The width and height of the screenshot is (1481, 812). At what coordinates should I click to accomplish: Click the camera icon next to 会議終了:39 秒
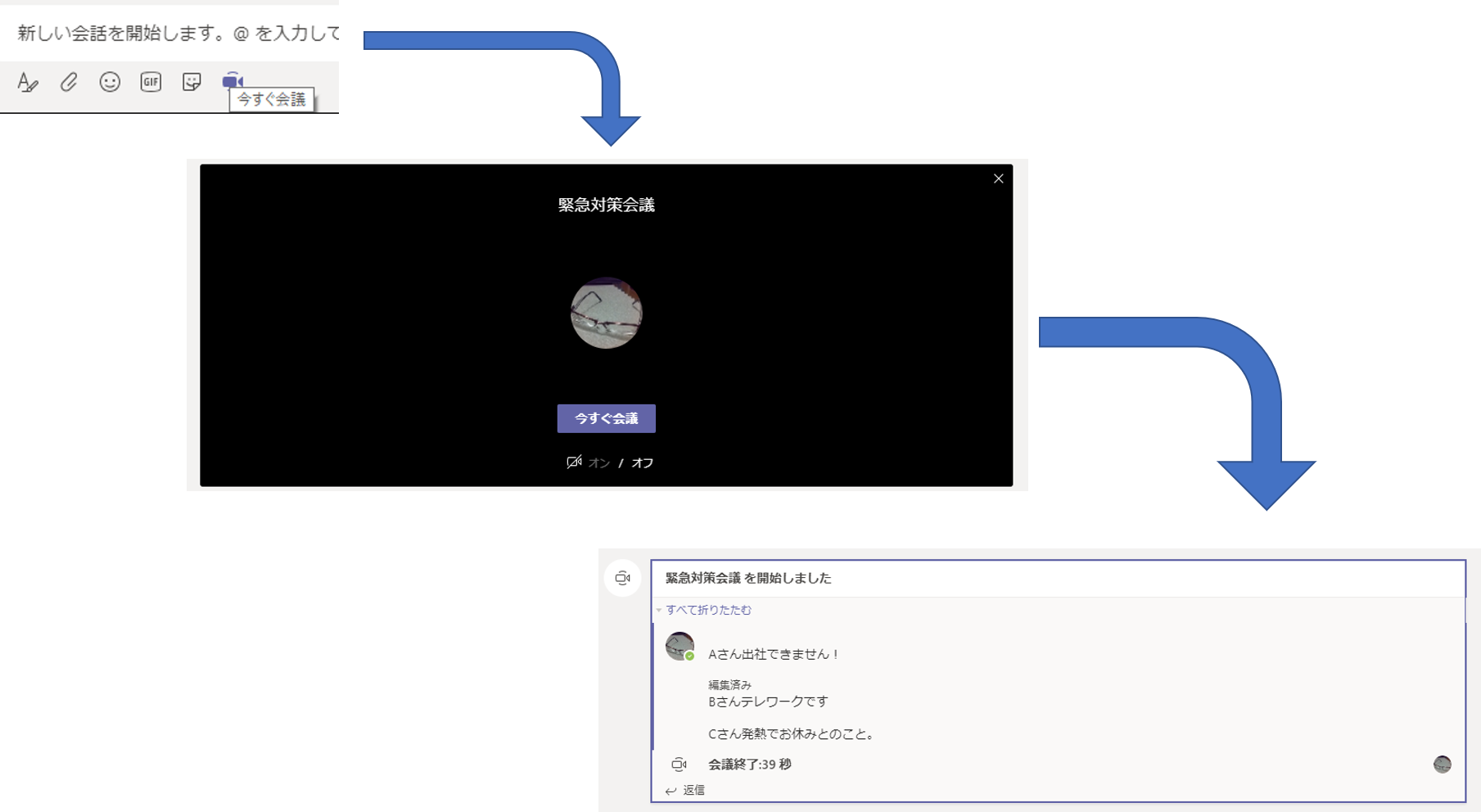[680, 765]
